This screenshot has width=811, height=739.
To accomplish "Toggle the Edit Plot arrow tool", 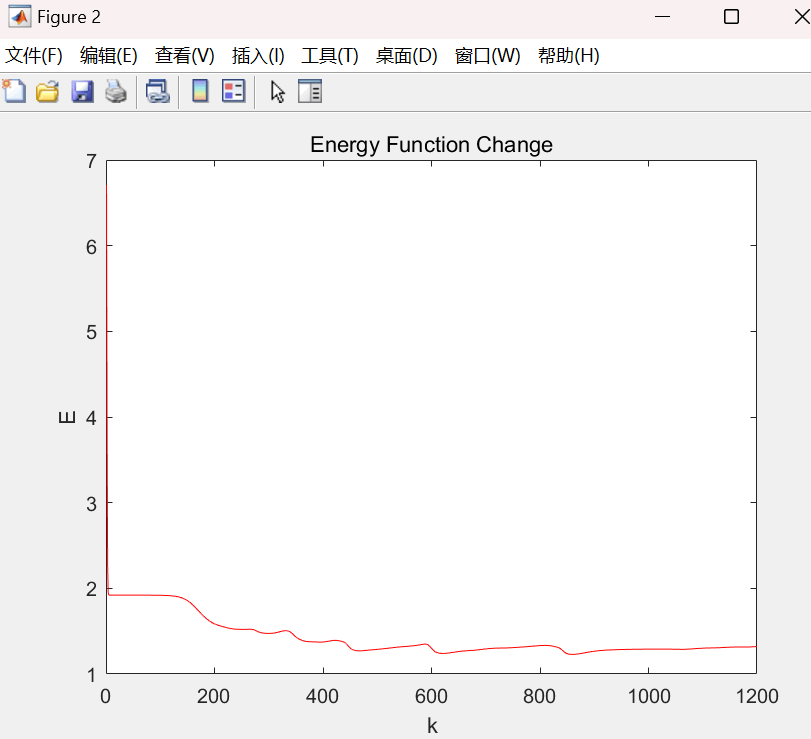I will tap(278, 92).
